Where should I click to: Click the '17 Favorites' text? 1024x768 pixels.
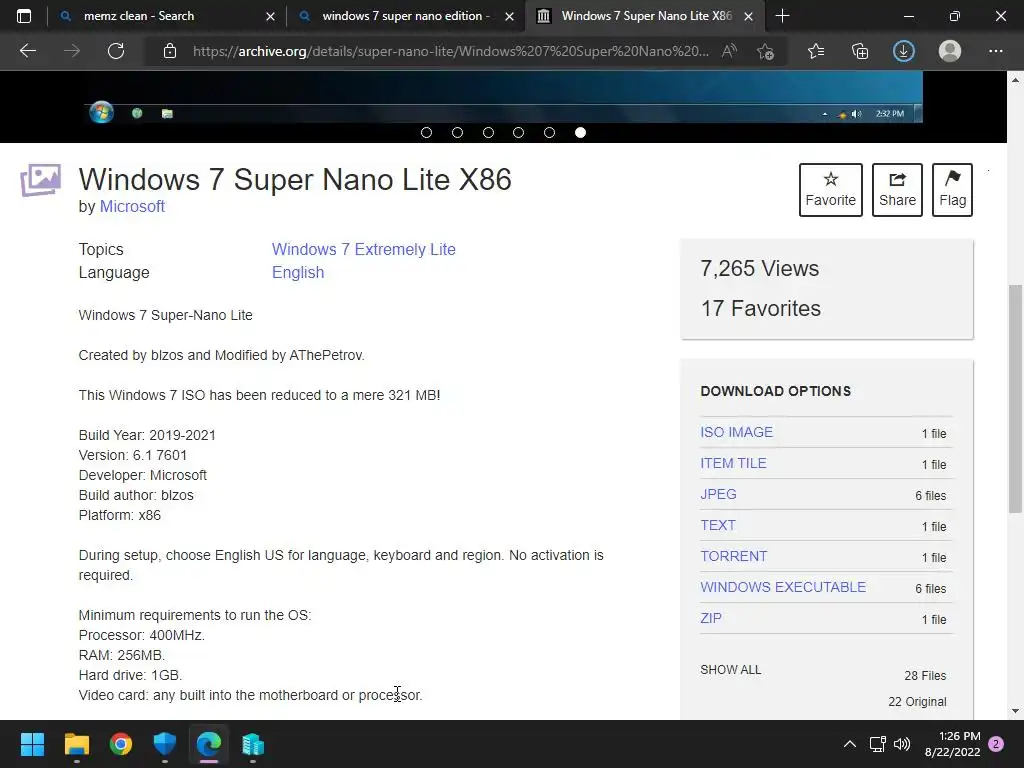761,308
